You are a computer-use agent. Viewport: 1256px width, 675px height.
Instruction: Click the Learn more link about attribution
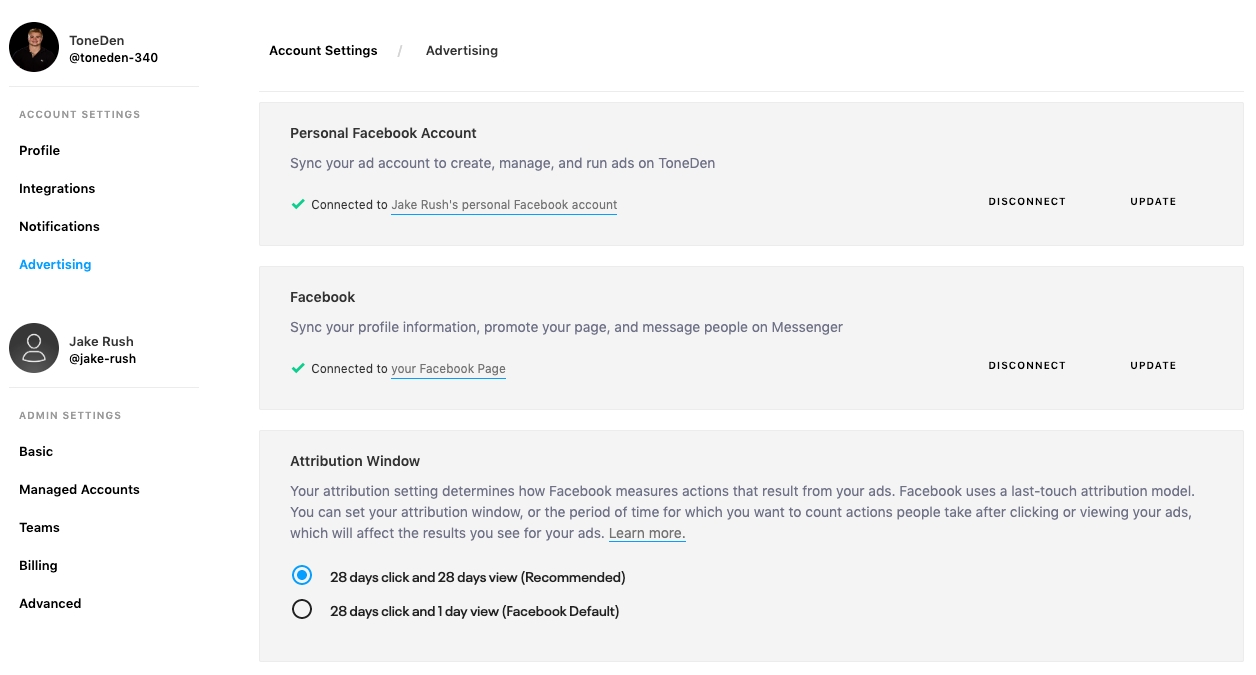pos(647,533)
